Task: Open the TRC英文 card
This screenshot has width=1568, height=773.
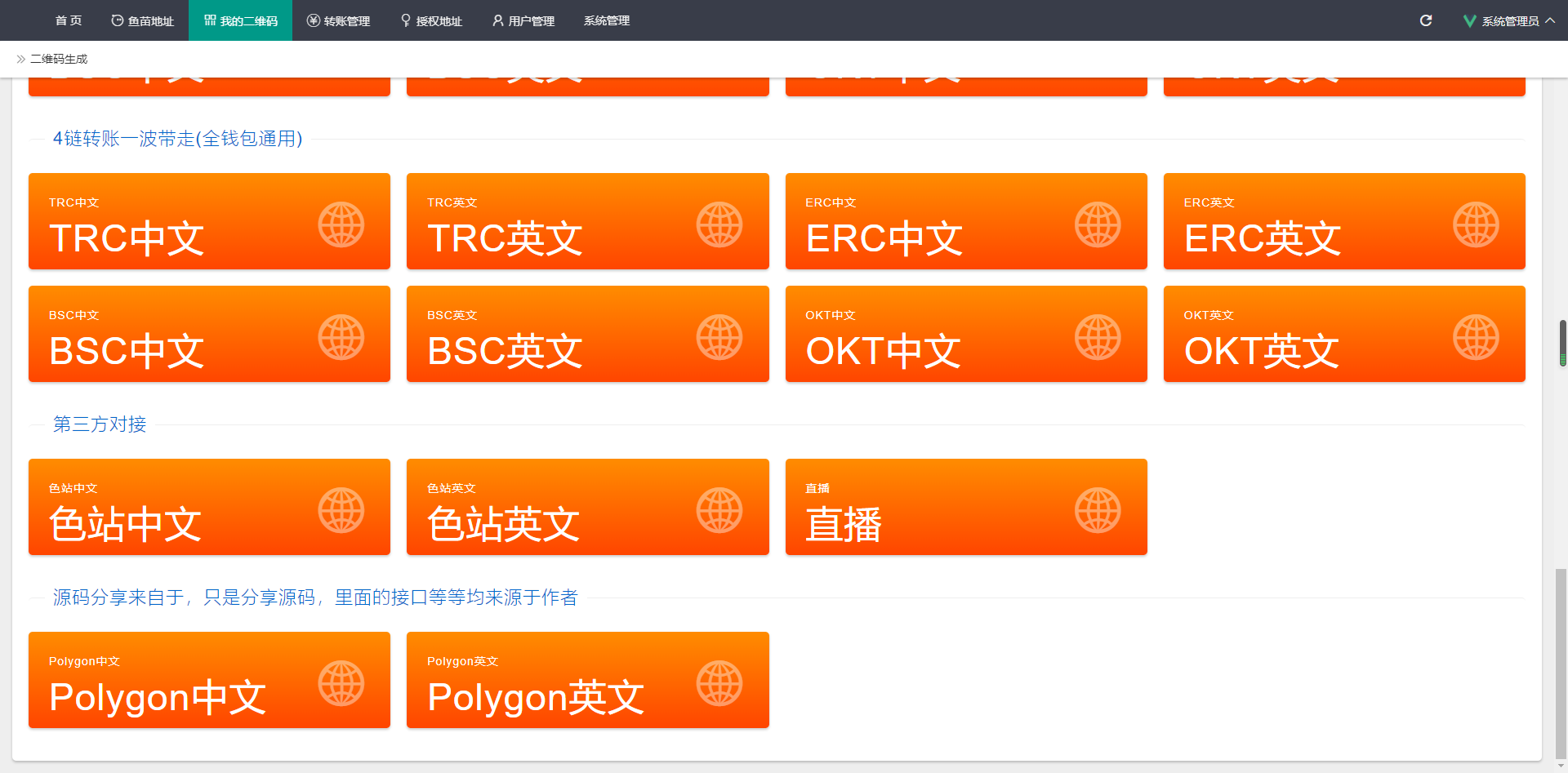Action: [587, 221]
